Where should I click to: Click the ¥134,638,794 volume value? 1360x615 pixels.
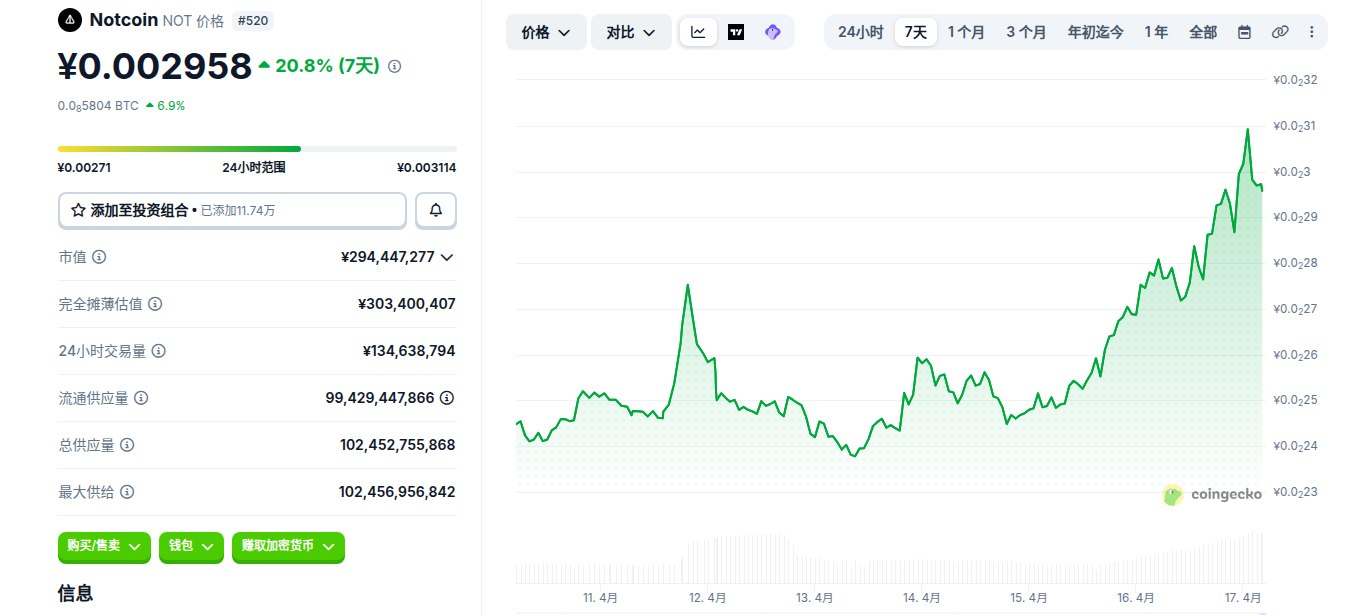(409, 351)
